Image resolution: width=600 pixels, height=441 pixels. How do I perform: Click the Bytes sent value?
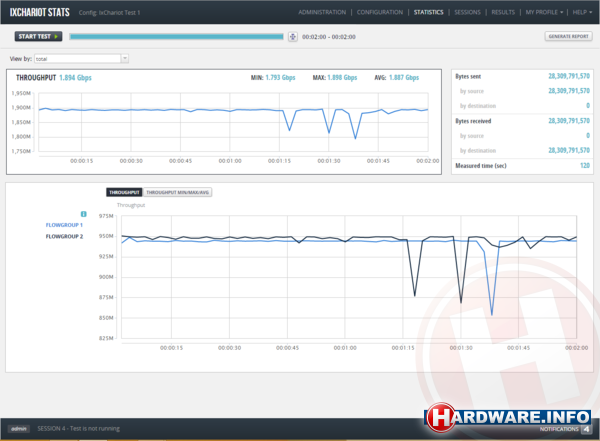click(x=569, y=76)
